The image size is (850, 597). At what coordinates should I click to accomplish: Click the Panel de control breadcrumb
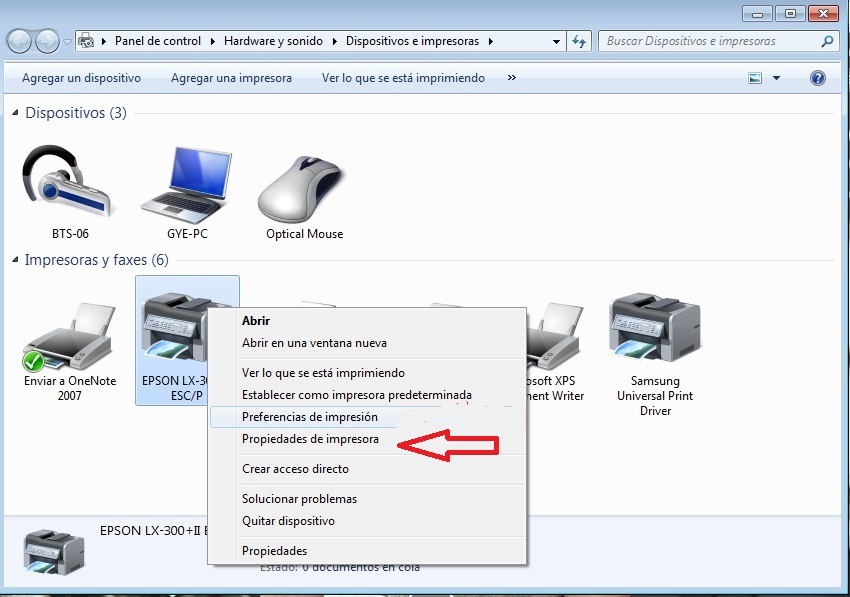158,41
